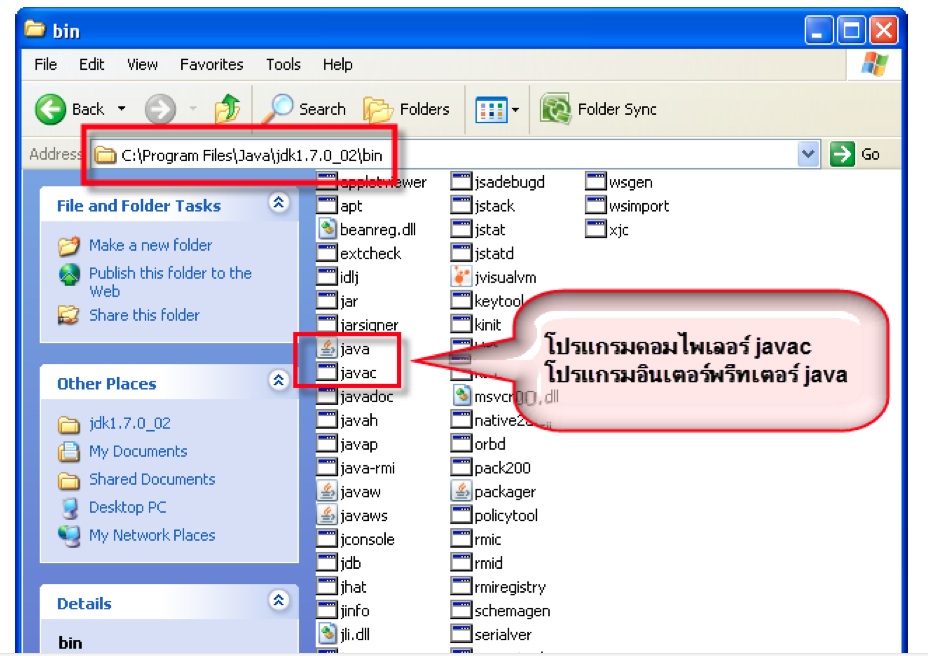Open the View menu
Viewport: 928px width, 656px height.
142,64
